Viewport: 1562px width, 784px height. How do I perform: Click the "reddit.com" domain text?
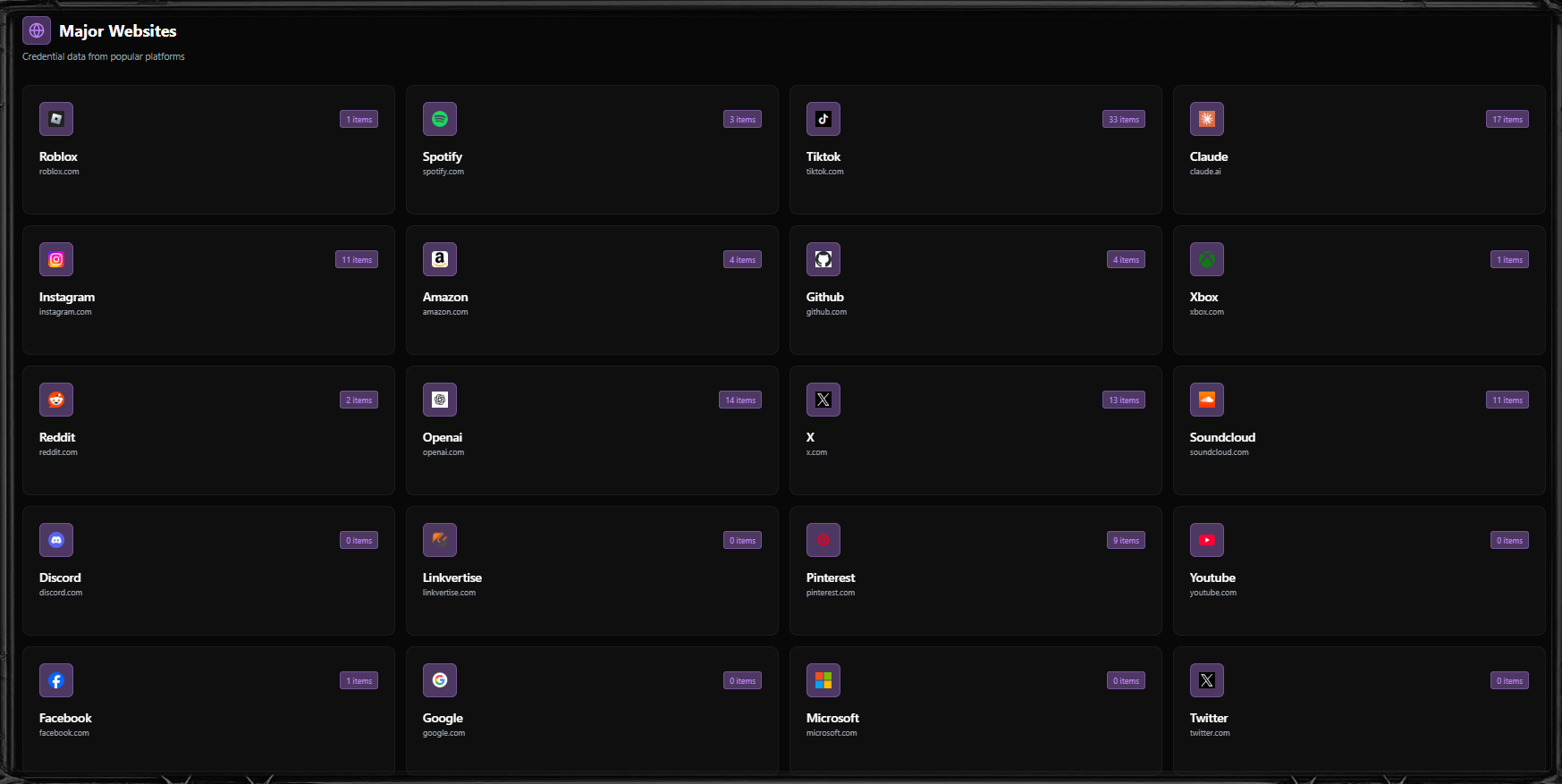click(58, 452)
